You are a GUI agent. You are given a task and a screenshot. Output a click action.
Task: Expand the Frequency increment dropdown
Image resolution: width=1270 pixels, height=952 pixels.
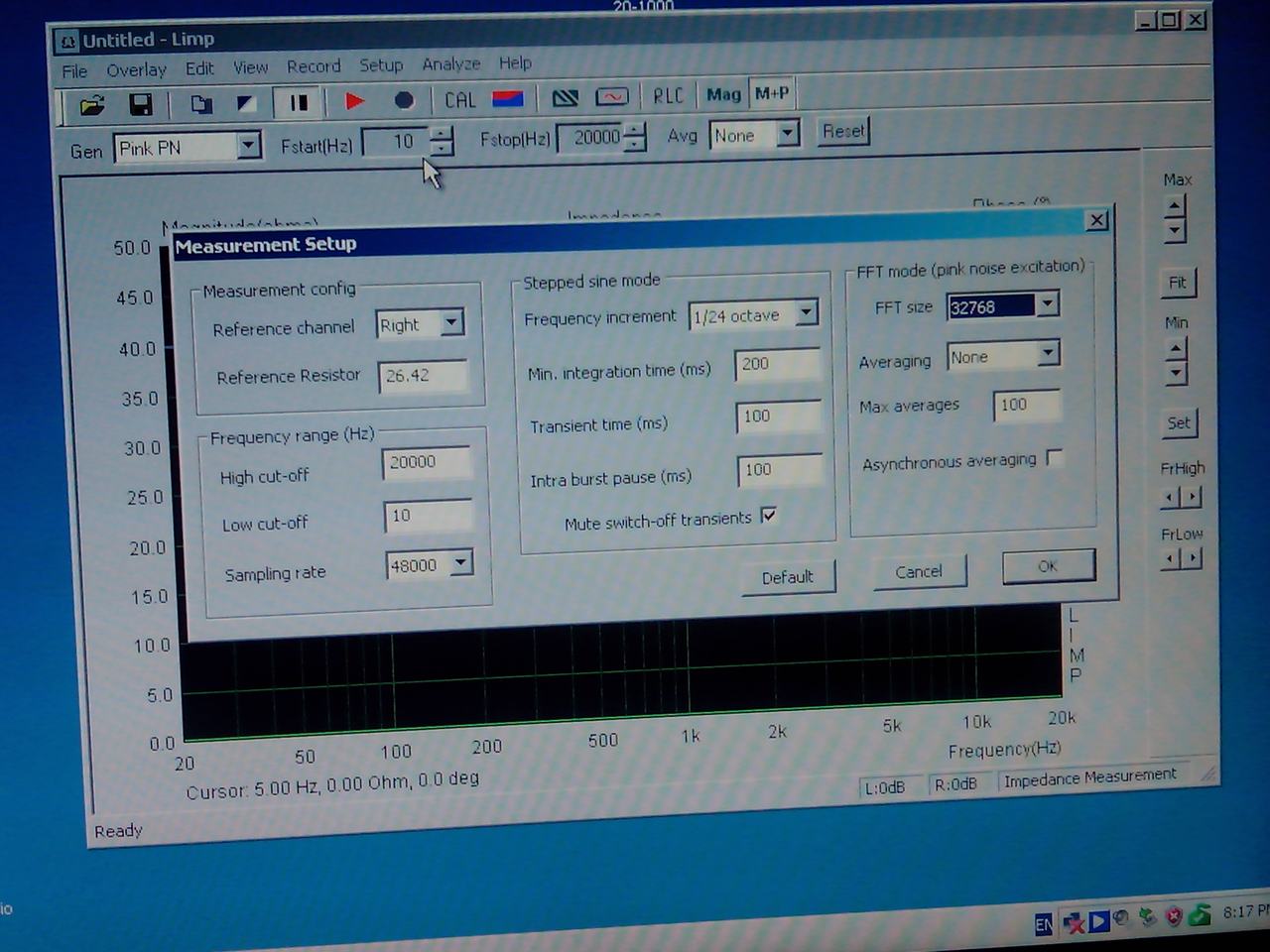coord(806,313)
